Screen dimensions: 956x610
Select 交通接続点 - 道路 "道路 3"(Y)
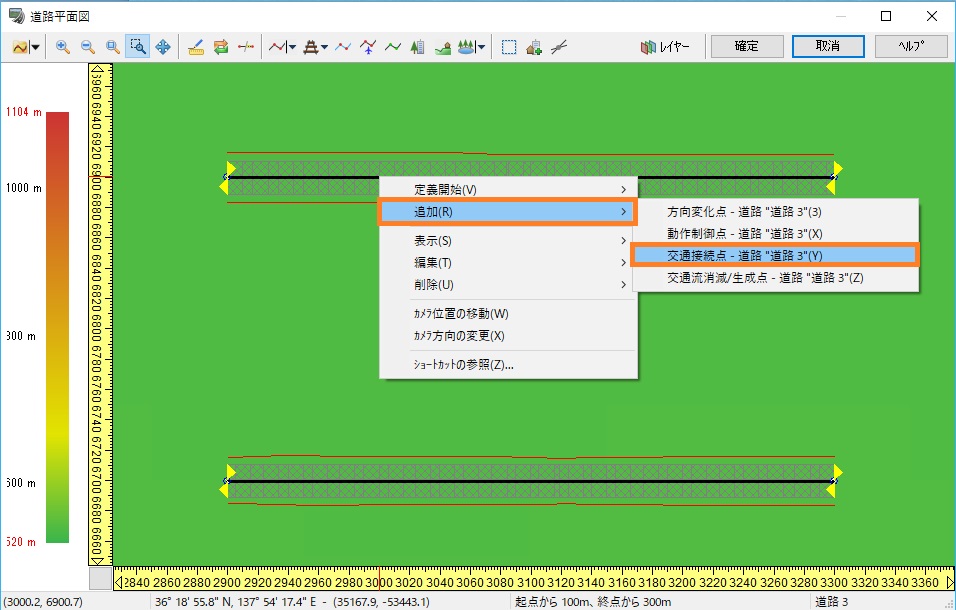(x=774, y=255)
